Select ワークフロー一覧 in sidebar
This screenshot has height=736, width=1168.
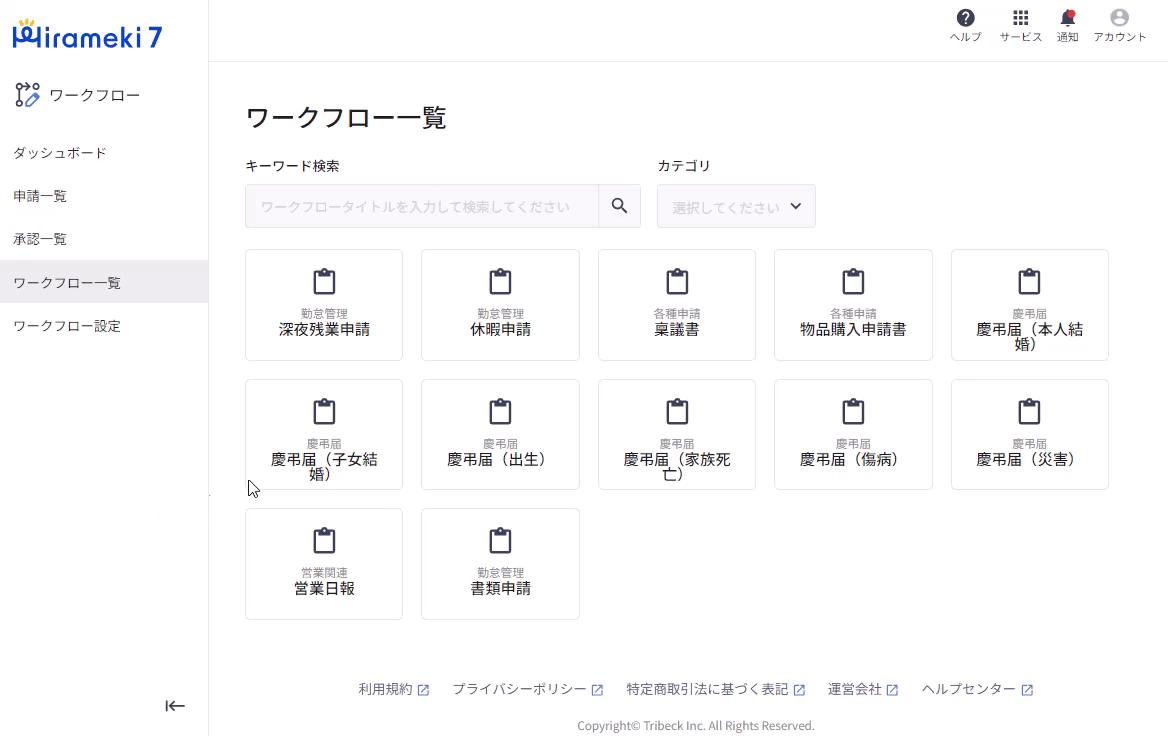click(104, 282)
